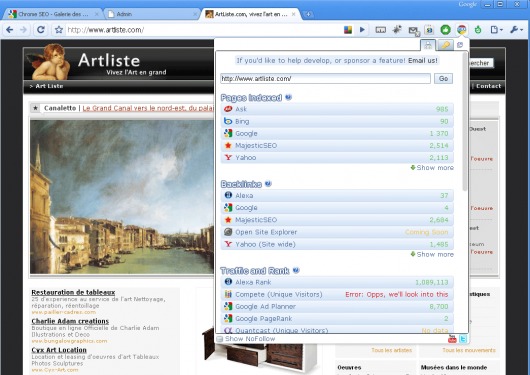Toggle the Show NoFollow checkbox
The width and height of the screenshot is (530, 375).
pyautogui.click(x=220, y=339)
